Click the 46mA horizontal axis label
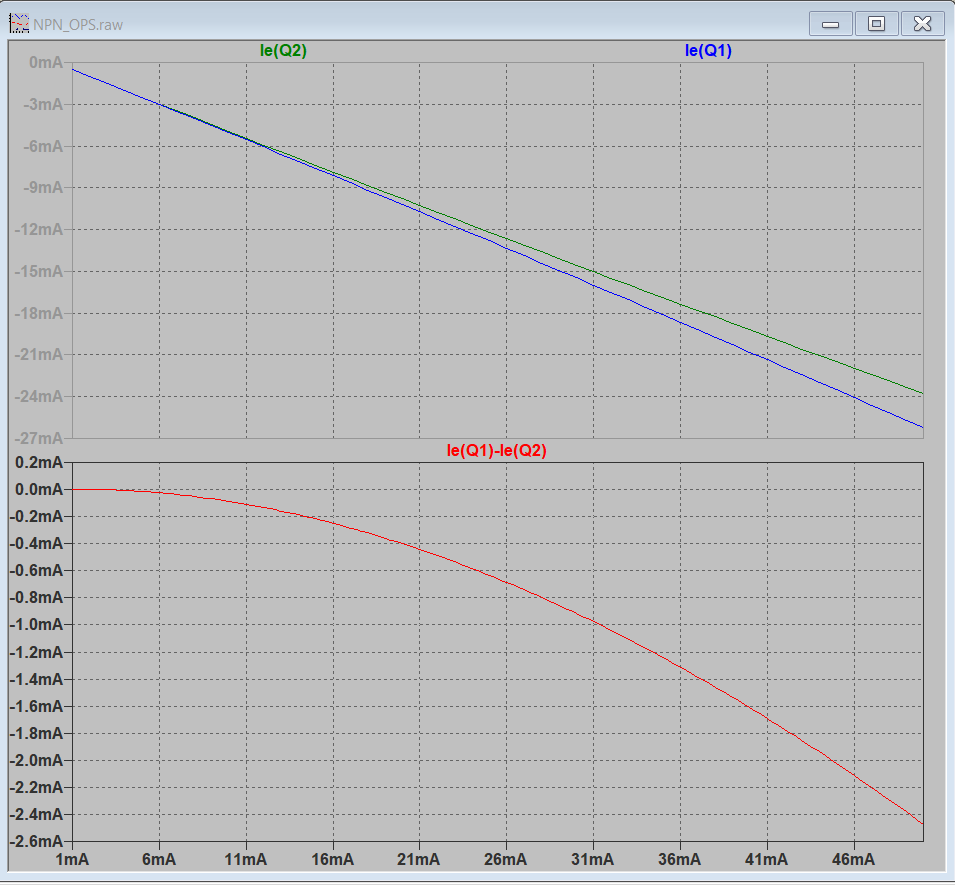The height and width of the screenshot is (885, 955). pos(854,859)
